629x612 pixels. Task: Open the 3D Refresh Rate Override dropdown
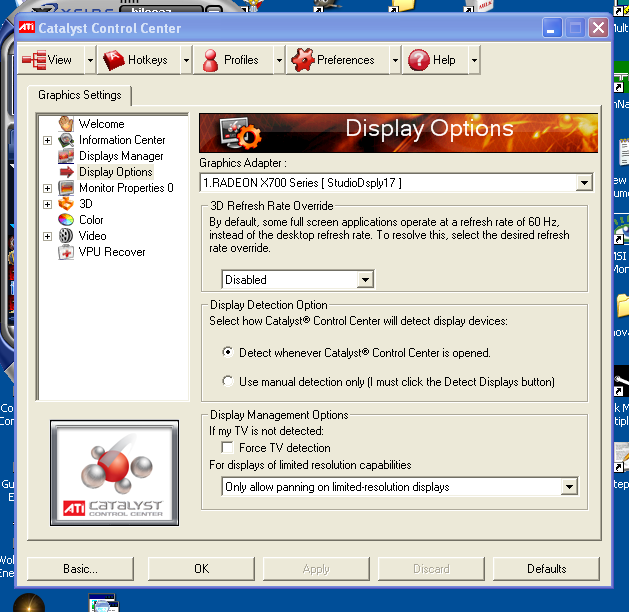(x=364, y=280)
